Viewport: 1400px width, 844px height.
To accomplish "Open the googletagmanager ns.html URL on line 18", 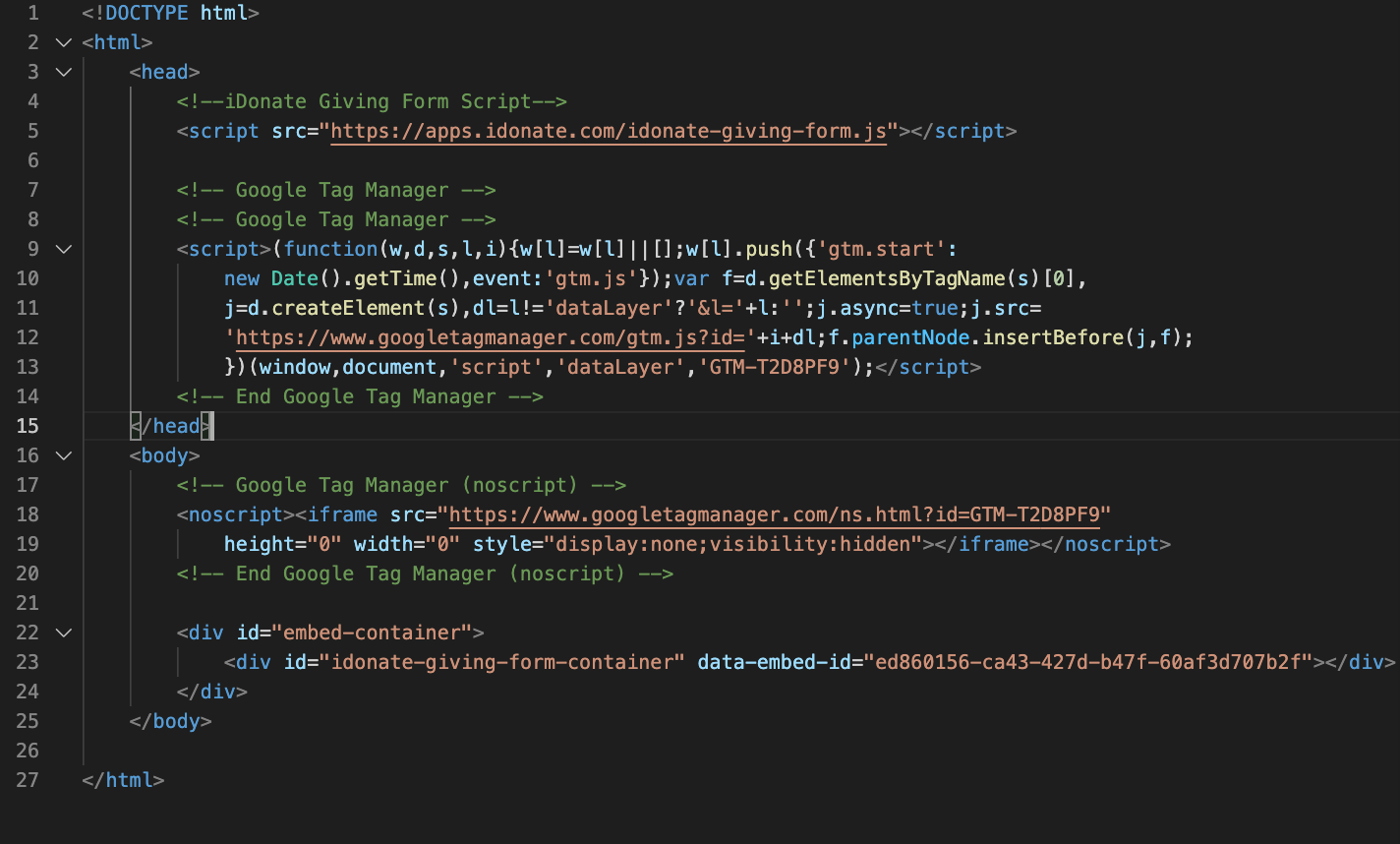I will pyautogui.click(x=775, y=514).
